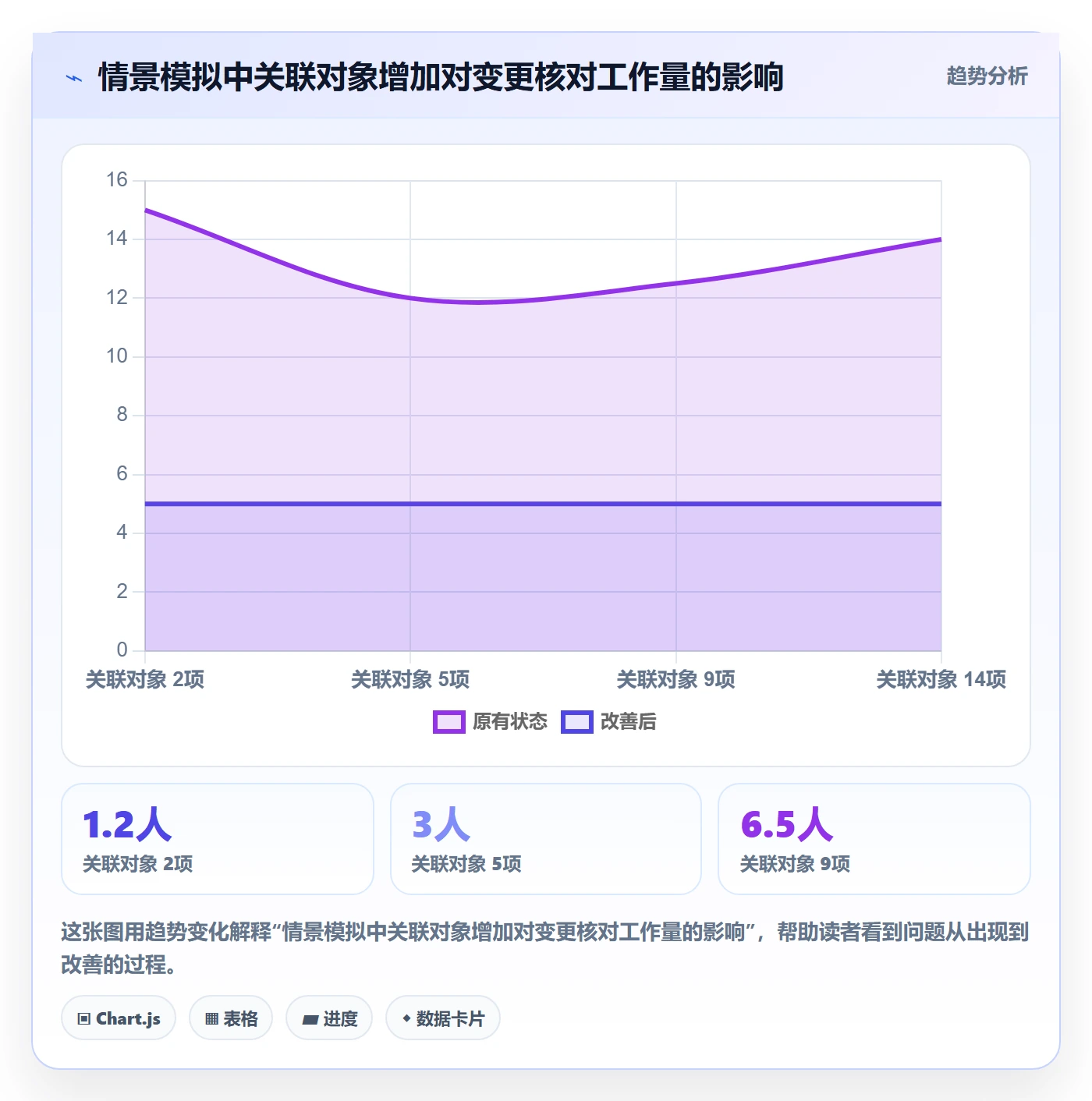Select the 数据卡片 tag

[443, 1018]
